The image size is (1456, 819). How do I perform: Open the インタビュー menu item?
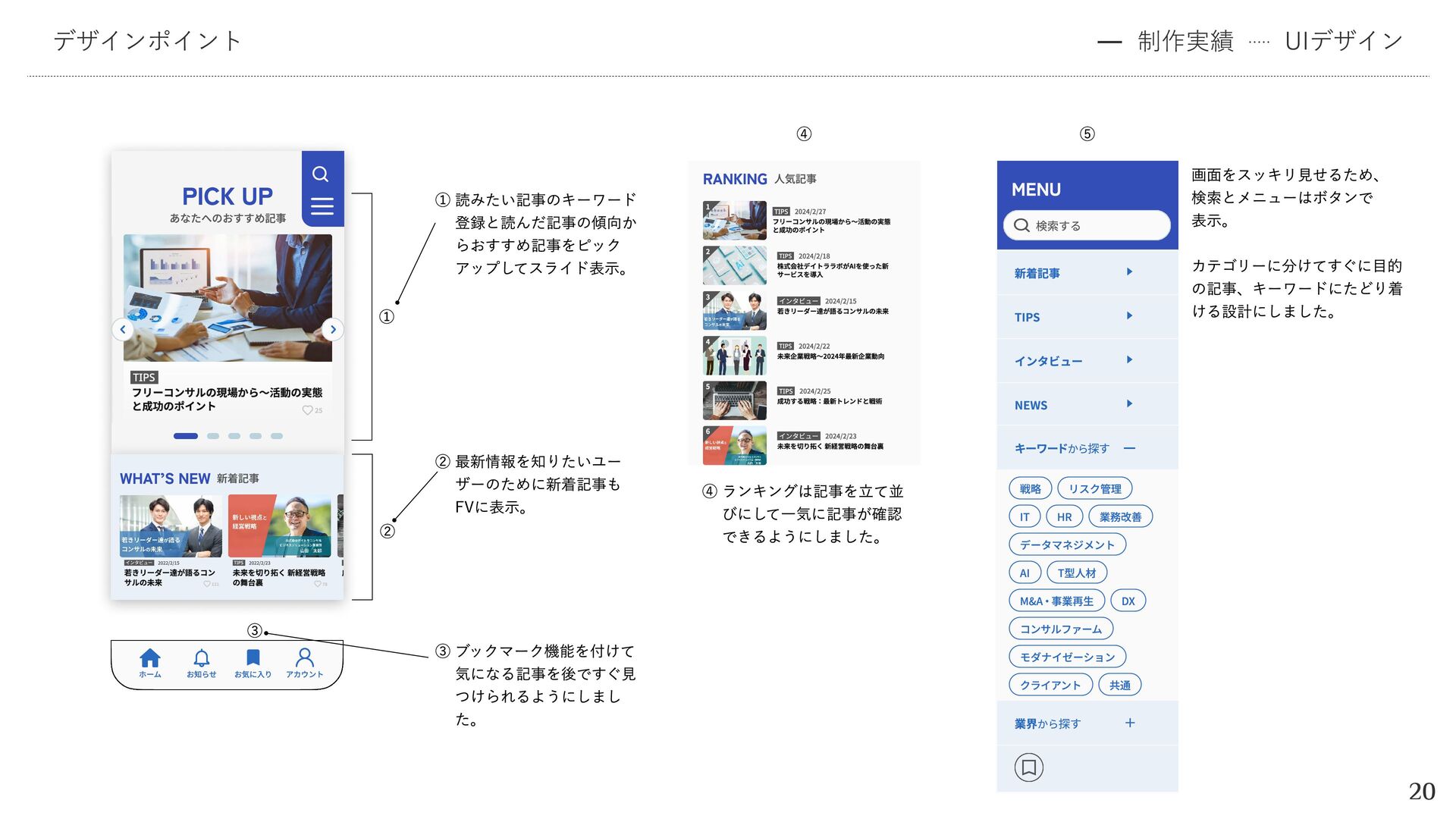click(1049, 361)
